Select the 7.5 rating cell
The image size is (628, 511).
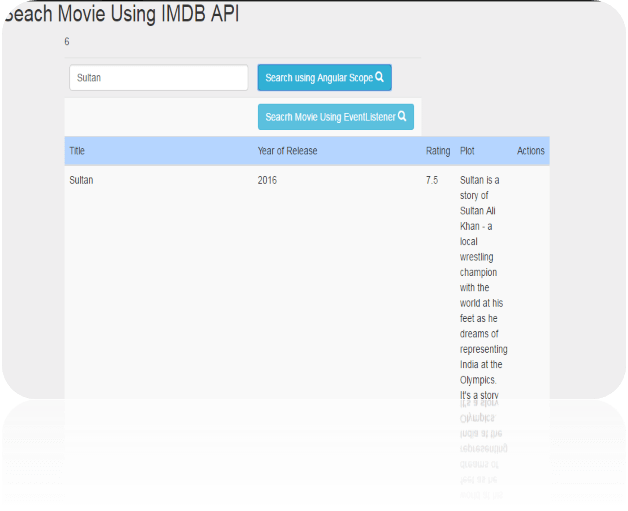(432, 180)
